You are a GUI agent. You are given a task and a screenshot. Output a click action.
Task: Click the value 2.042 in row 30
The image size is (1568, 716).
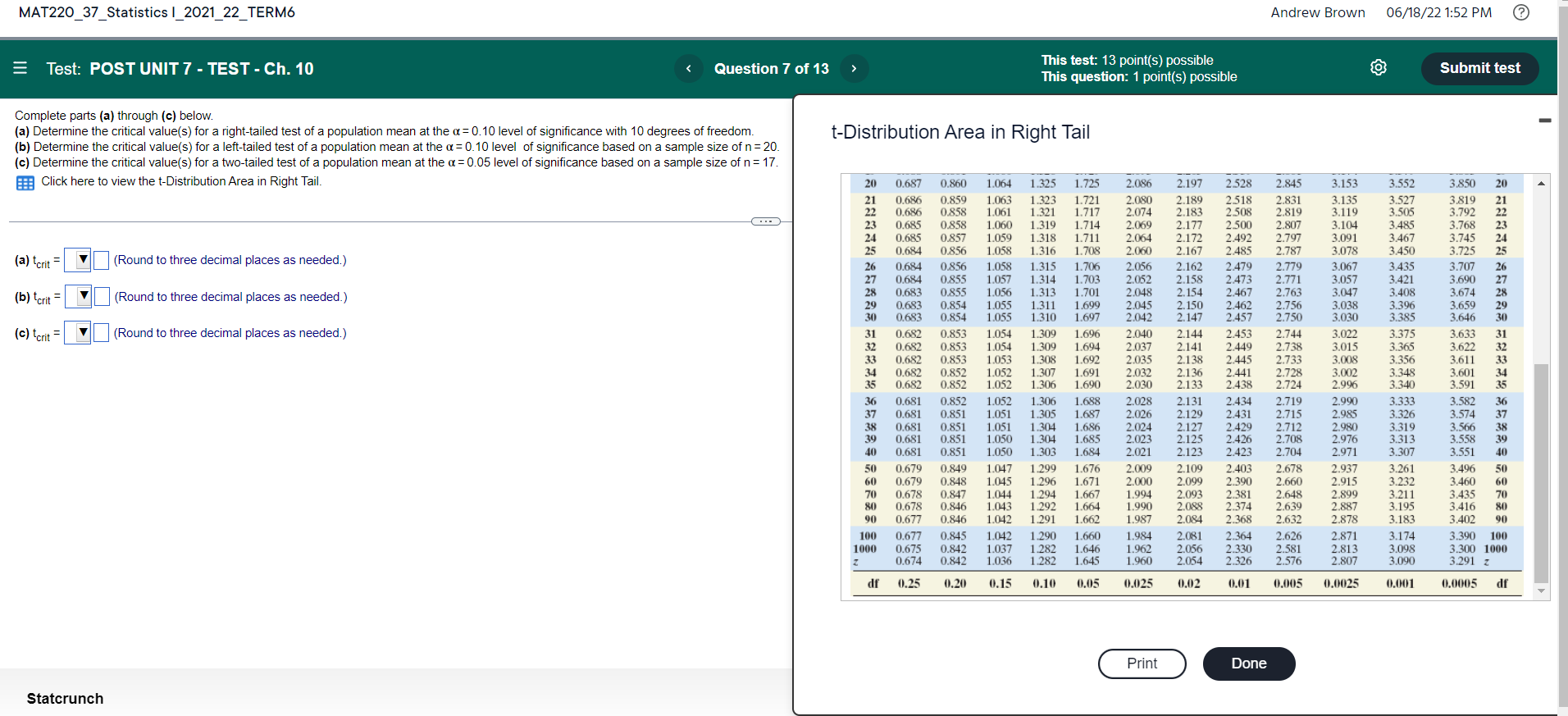click(x=1138, y=318)
